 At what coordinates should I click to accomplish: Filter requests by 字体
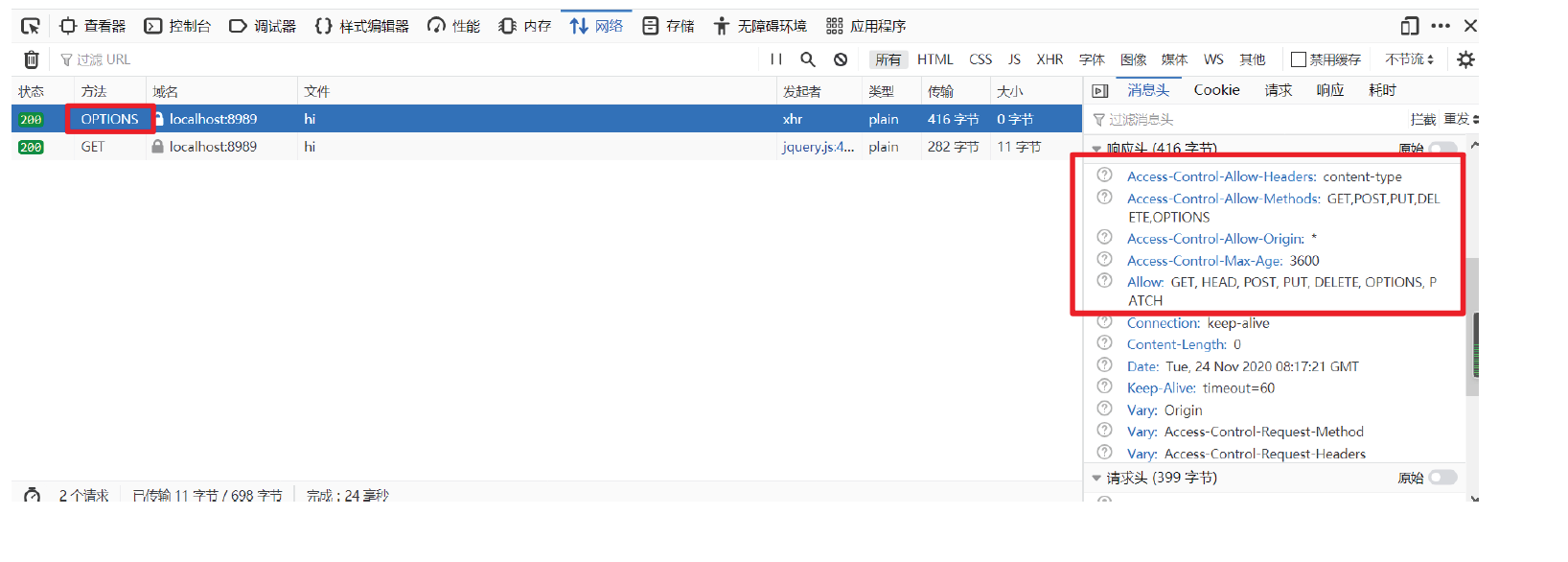(x=1092, y=59)
